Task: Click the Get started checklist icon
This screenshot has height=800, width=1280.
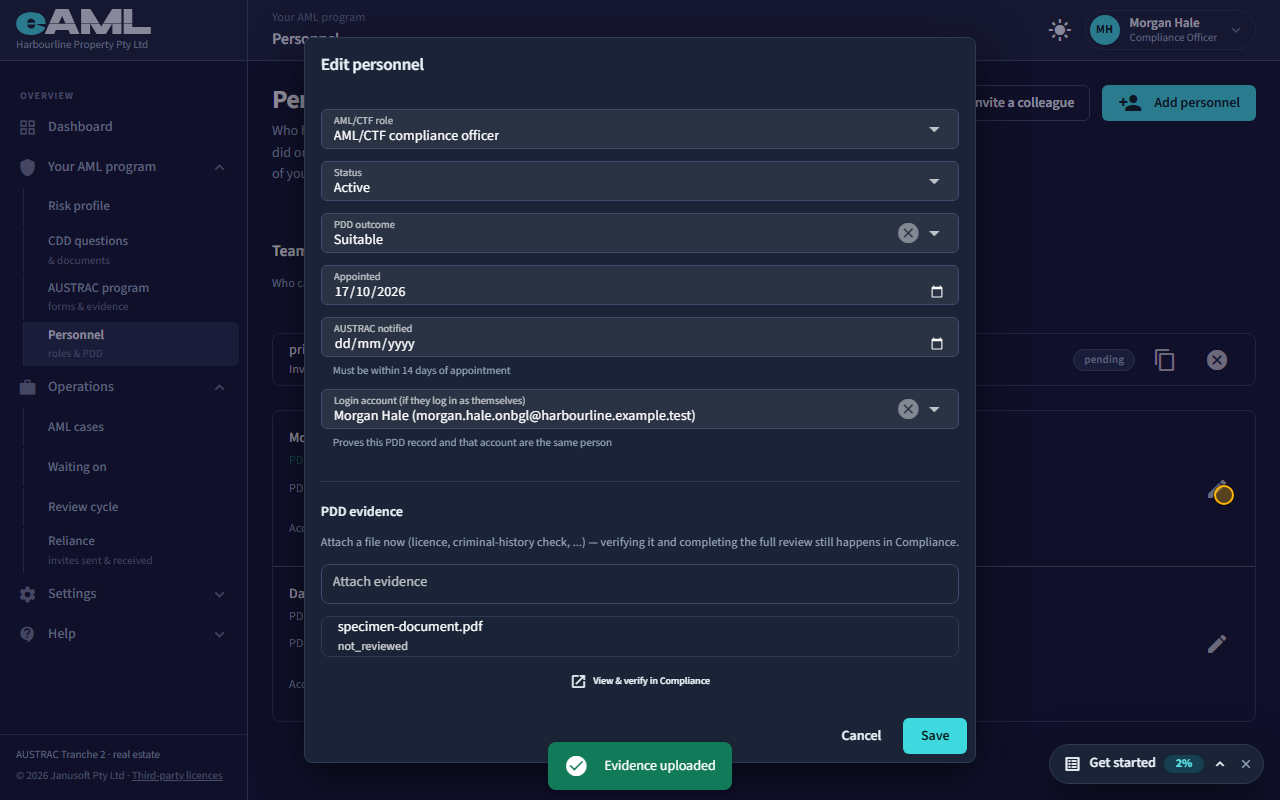Action: click(1072, 764)
